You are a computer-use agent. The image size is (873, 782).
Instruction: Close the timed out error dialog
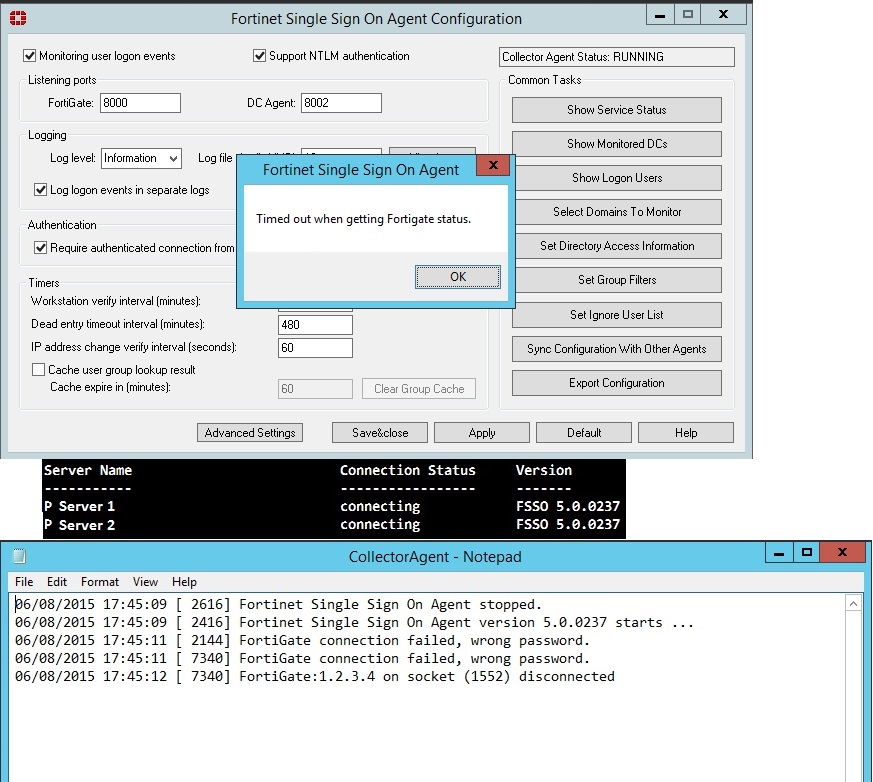[493, 165]
